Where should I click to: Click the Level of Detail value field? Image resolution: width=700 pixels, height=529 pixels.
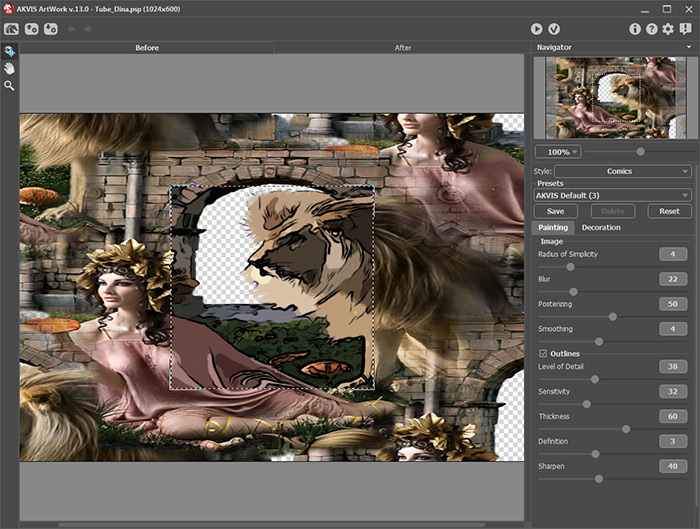673,367
